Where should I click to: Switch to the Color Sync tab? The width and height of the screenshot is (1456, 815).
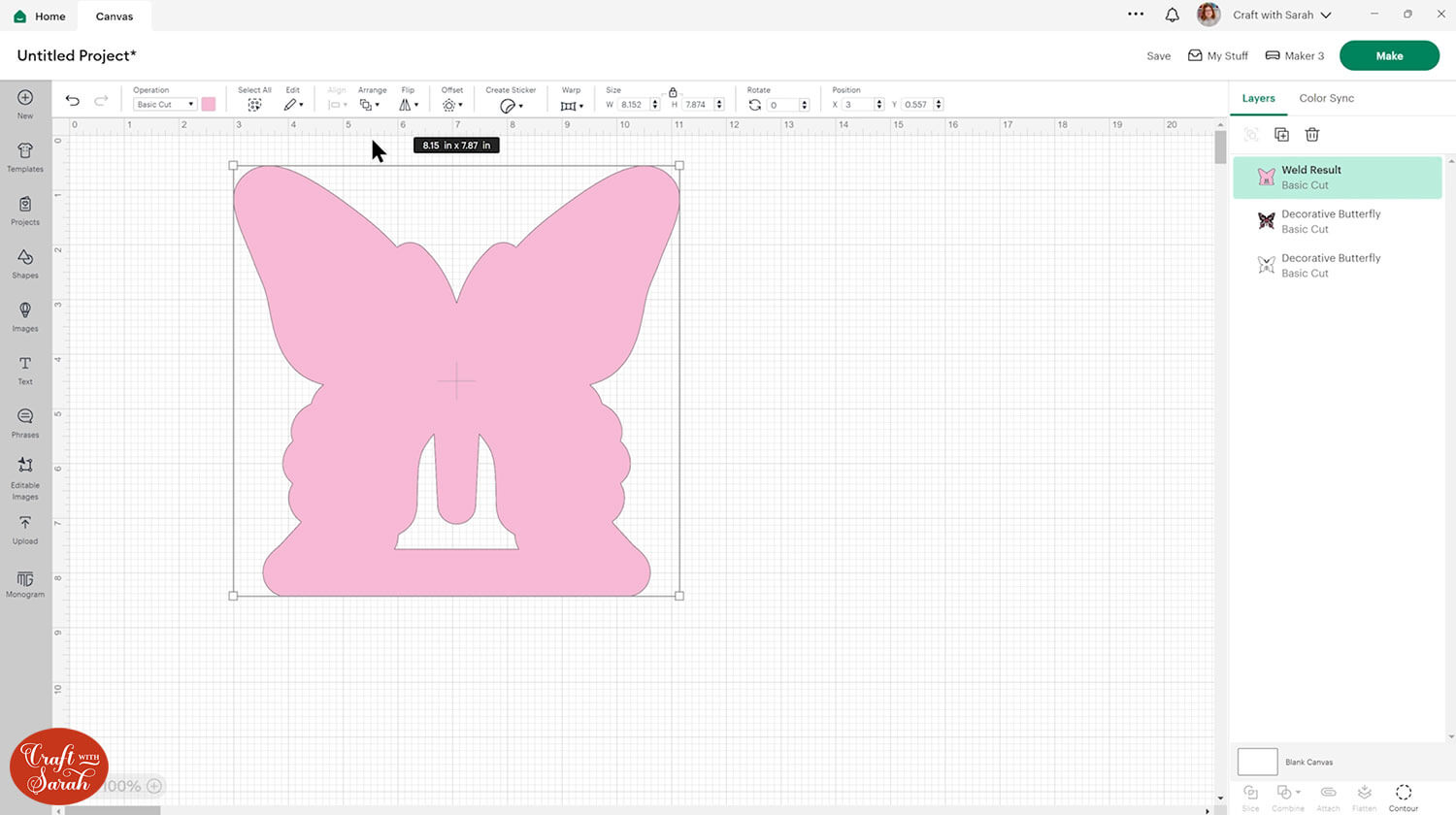[x=1326, y=98]
